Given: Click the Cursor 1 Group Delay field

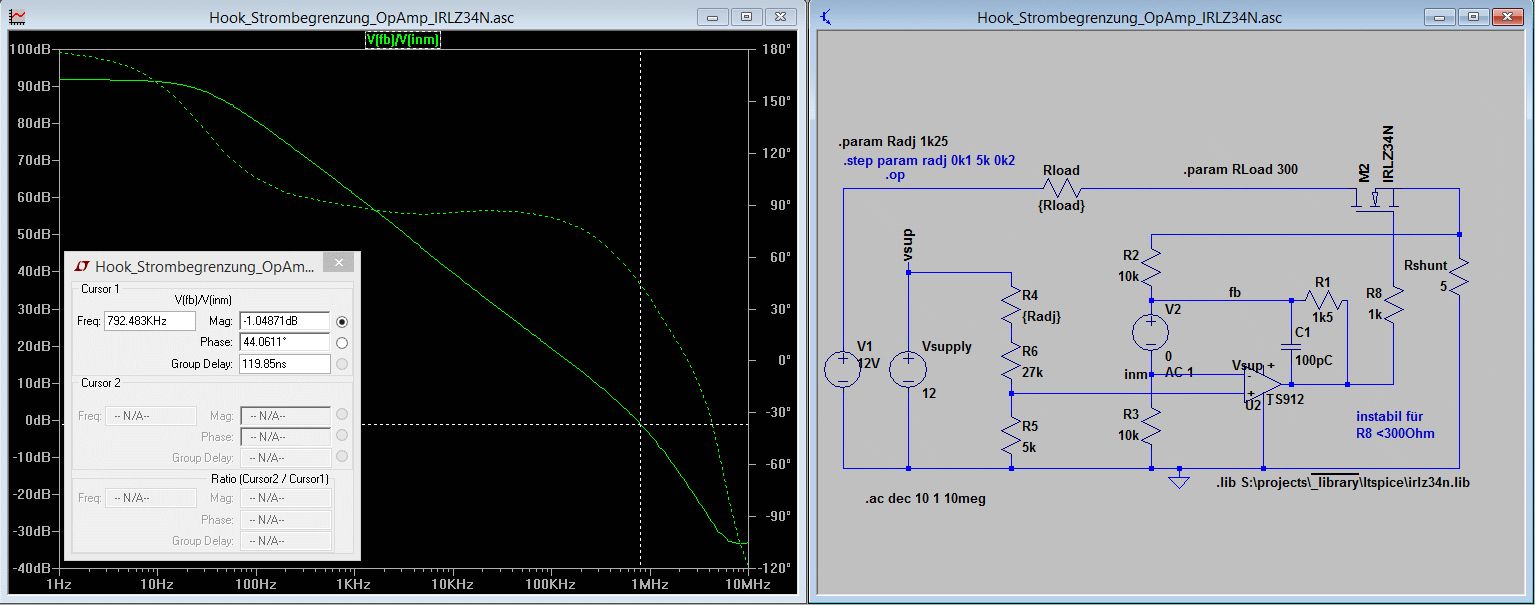Looking at the screenshot, I should [285, 364].
